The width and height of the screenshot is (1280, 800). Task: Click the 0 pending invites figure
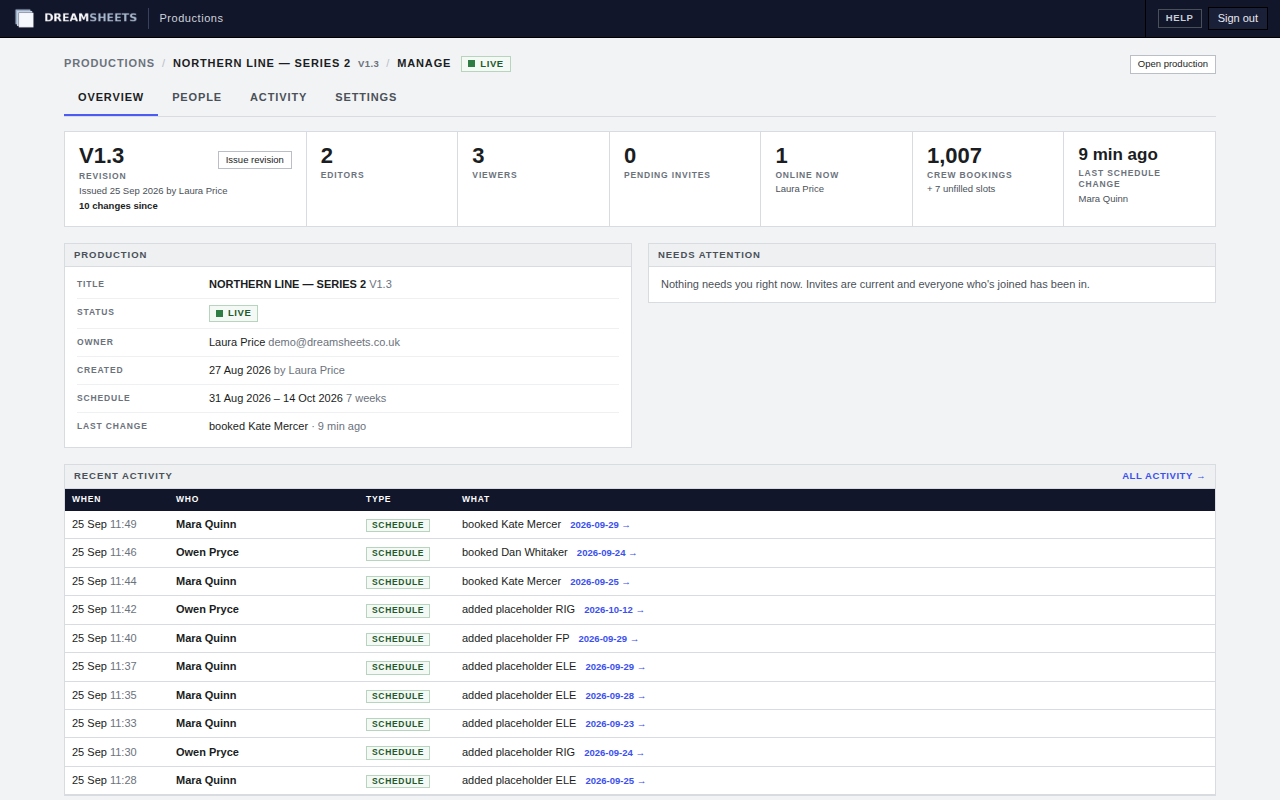pyautogui.click(x=630, y=156)
